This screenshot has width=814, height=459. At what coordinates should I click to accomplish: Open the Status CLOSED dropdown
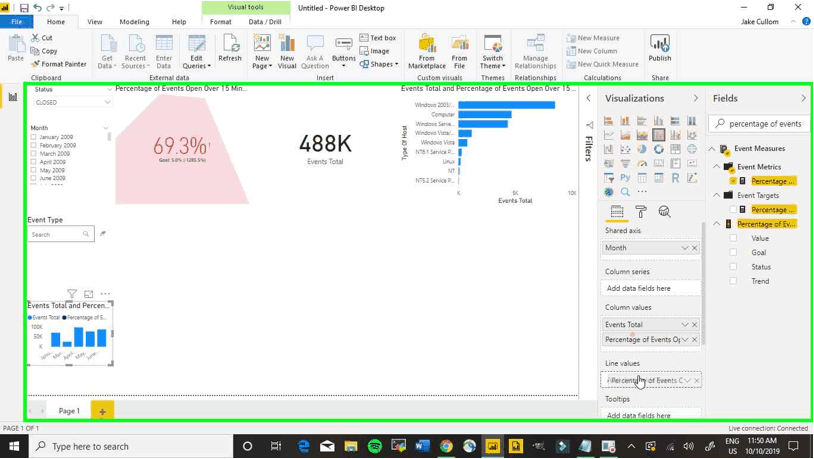tap(73, 102)
